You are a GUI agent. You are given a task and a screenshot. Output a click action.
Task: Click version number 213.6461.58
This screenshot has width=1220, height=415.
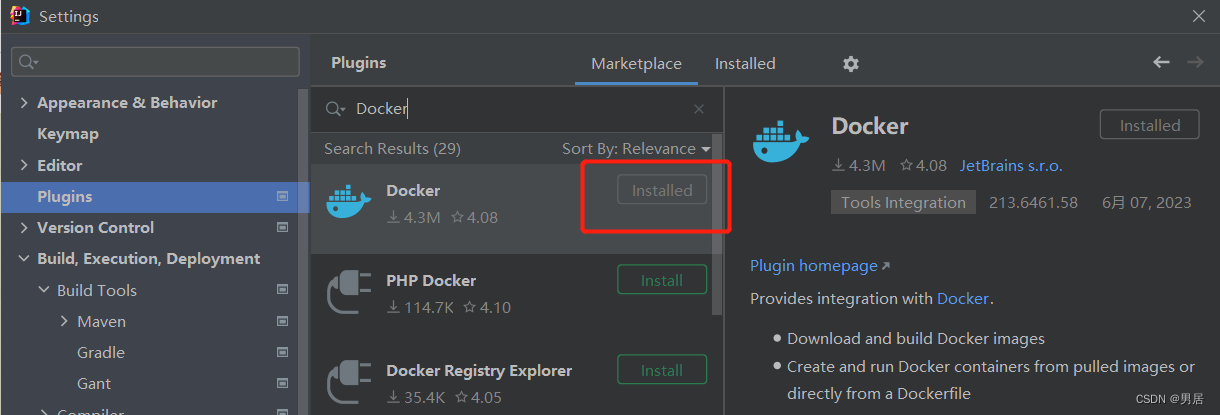tap(1033, 202)
